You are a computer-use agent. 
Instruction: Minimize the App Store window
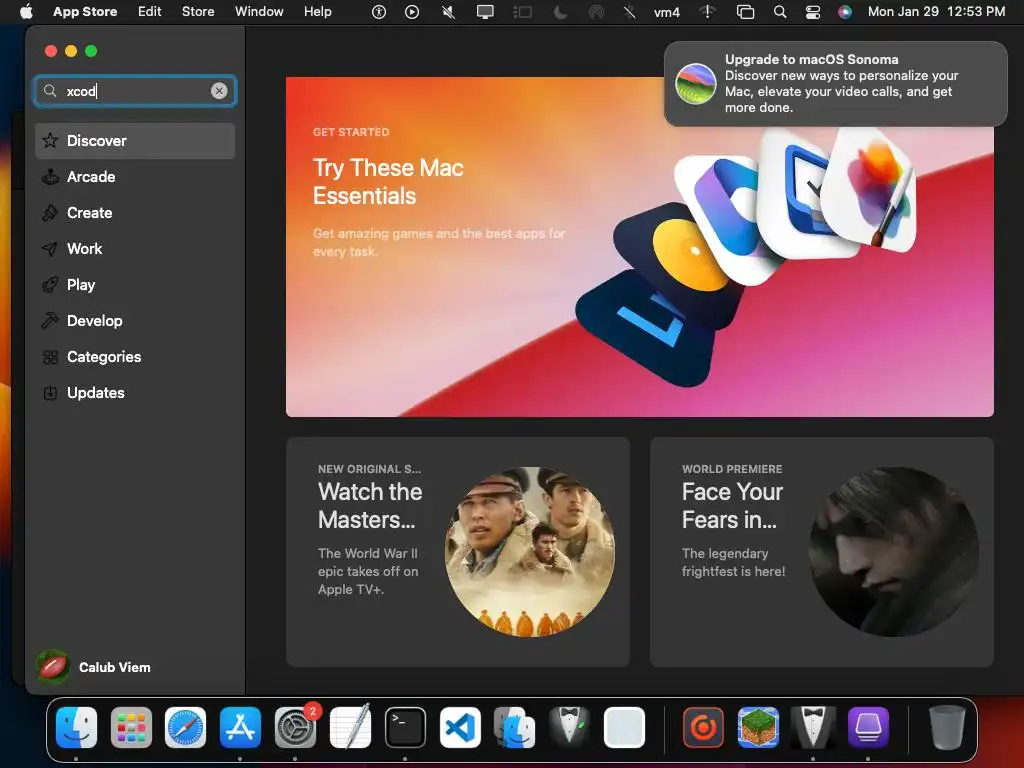[x=71, y=51]
